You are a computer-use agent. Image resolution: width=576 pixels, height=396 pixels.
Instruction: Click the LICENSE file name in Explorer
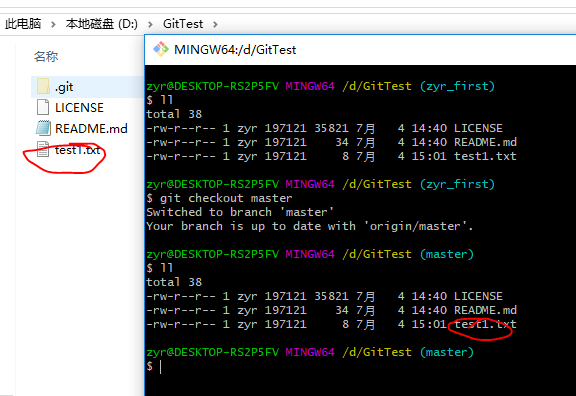[79, 108]
